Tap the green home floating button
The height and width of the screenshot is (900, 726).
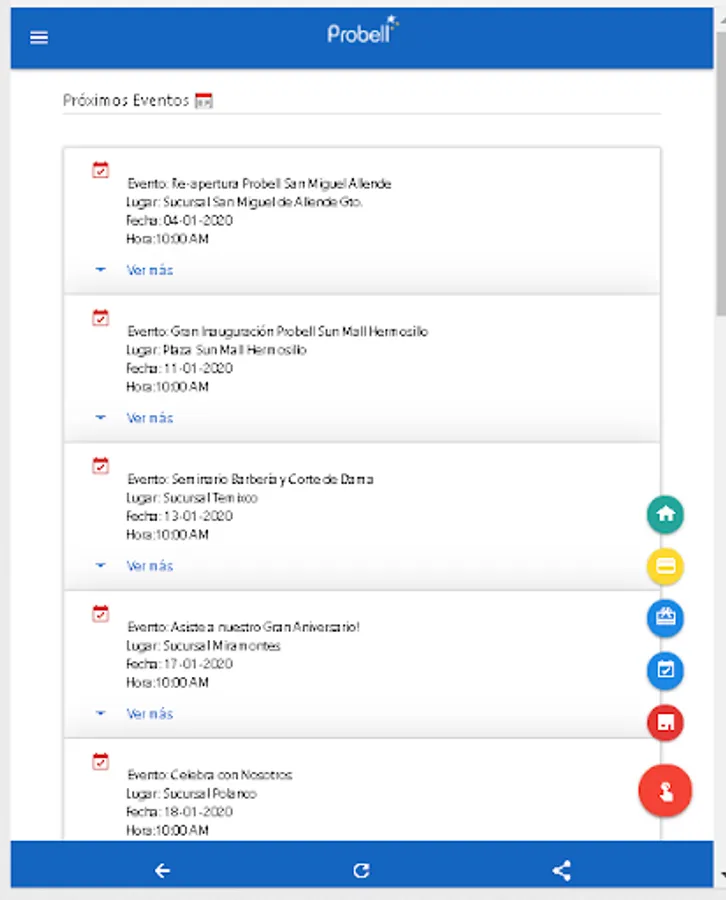pyautogui.click(x=665, y=514)
